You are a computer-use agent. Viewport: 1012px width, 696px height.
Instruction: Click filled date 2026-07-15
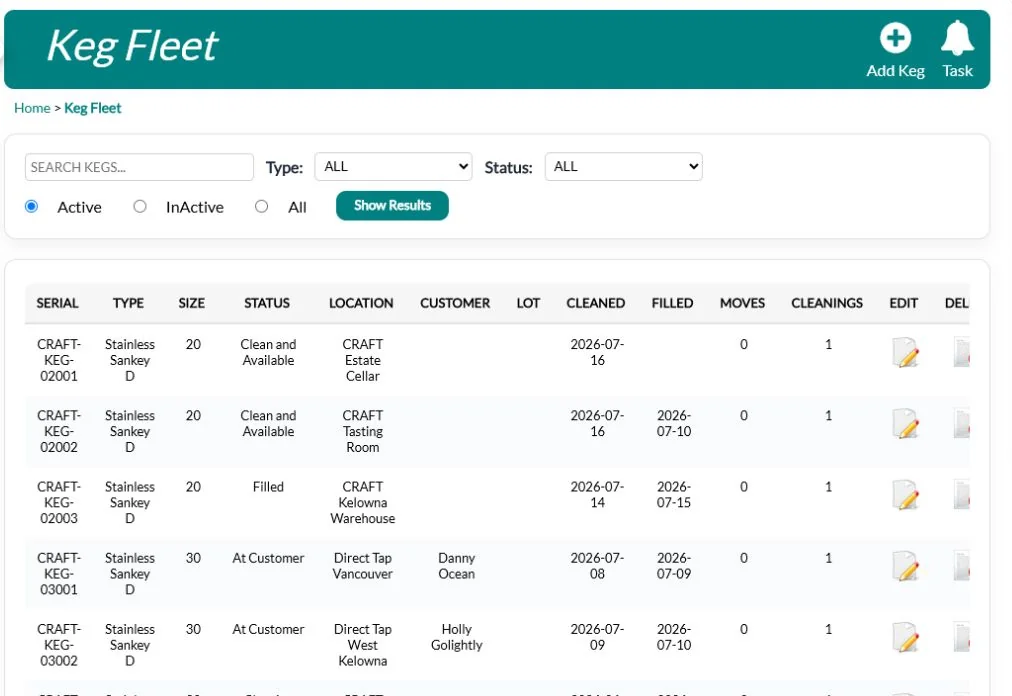click(674, 495)
